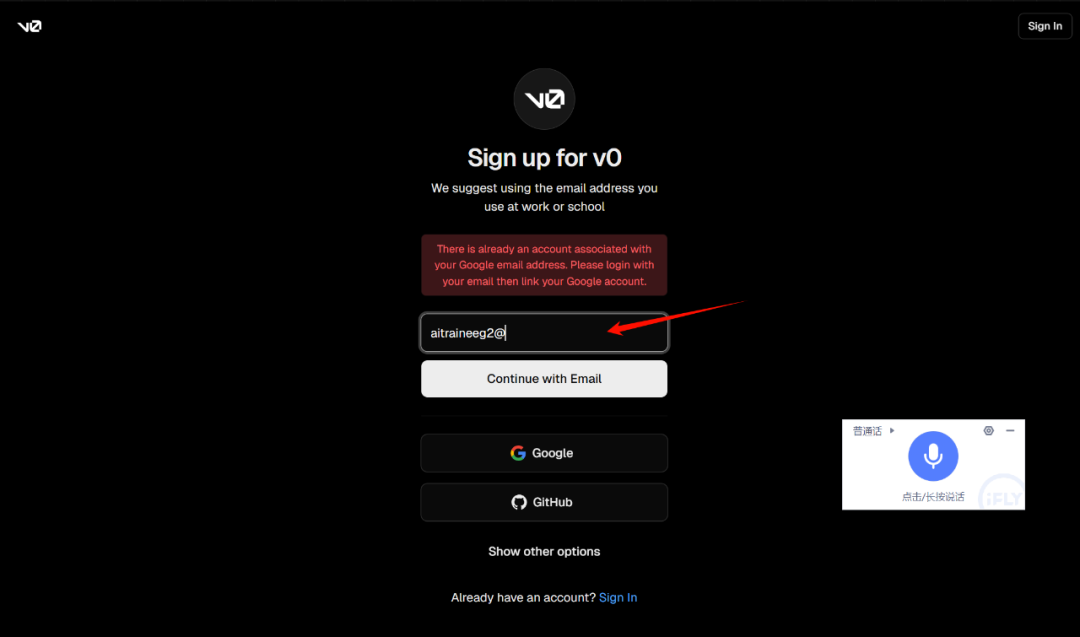
Task: Click the large circular v0 logo
Action: point(544,99)
